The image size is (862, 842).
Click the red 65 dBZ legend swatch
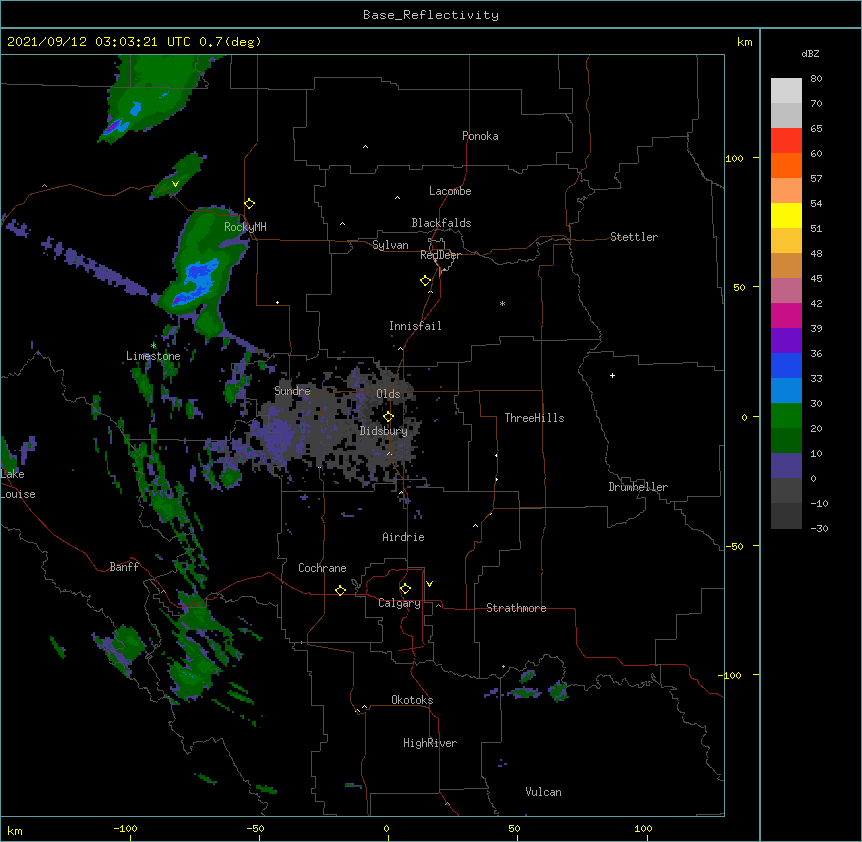click(x=786, y=140)
